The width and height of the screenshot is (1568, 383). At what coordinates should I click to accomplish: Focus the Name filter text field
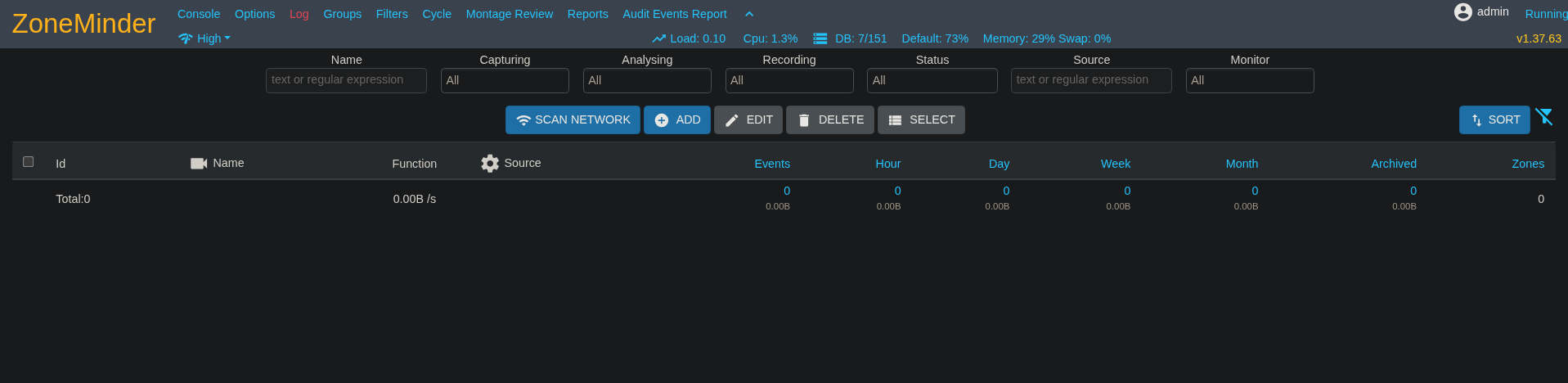(346, 80)
